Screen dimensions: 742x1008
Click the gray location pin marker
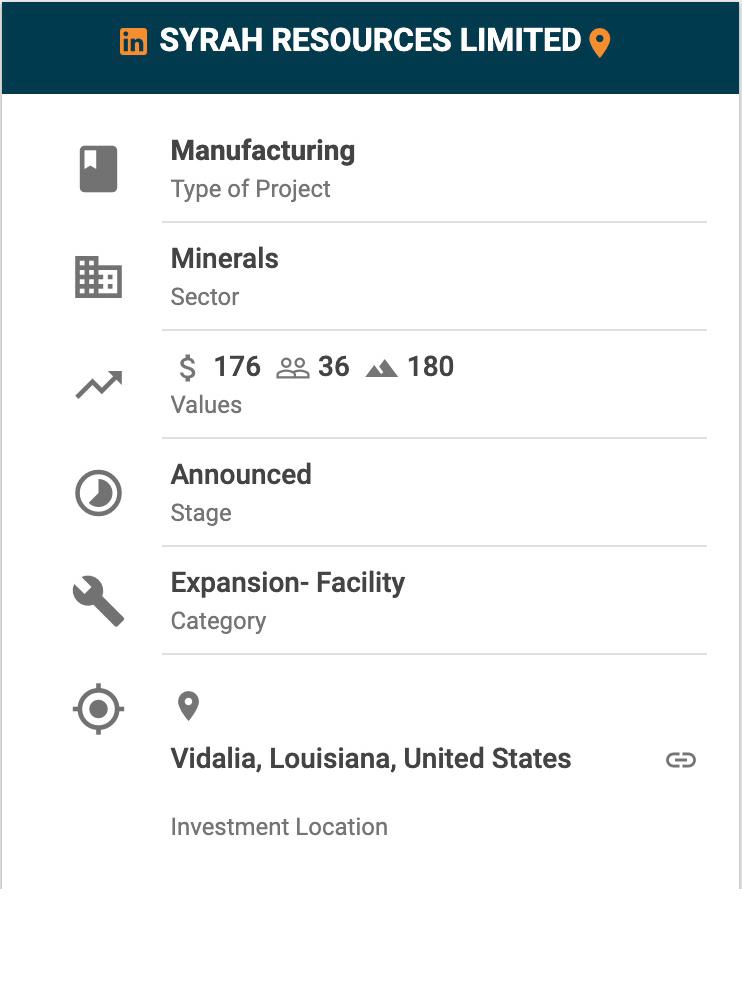188,706
